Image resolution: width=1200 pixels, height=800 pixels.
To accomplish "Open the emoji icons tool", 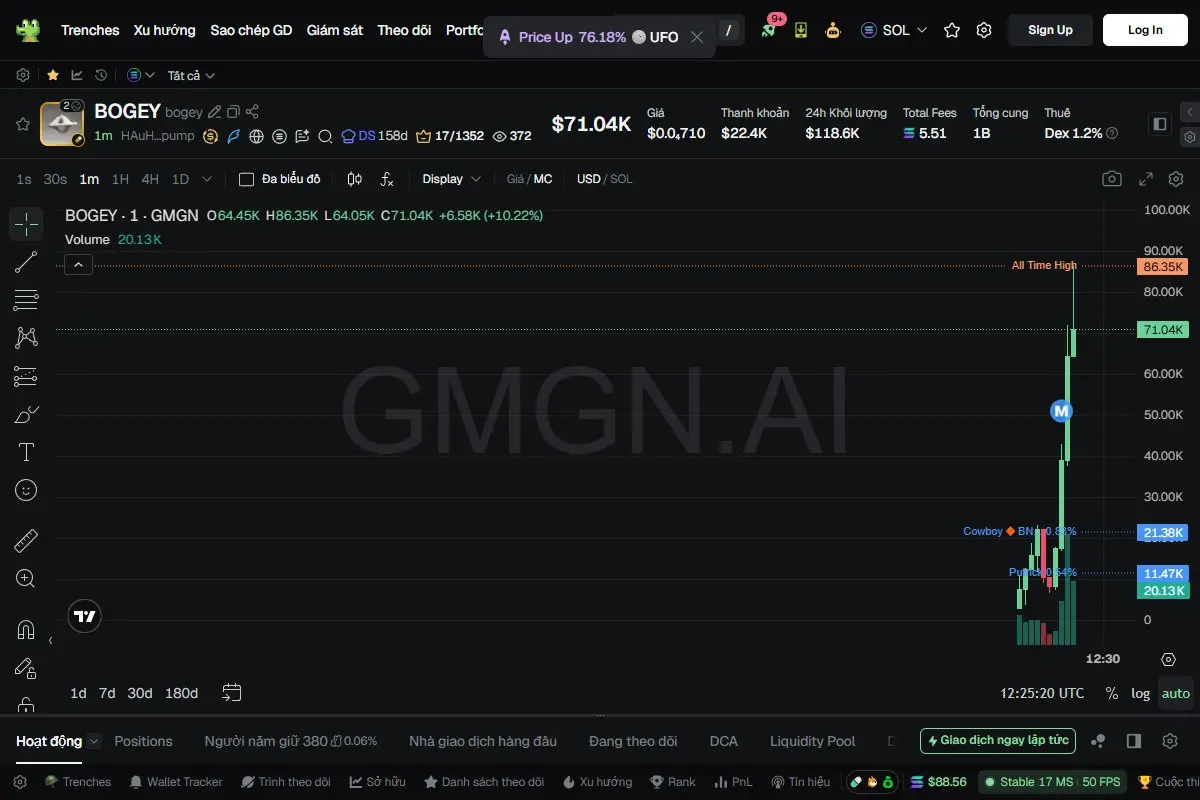I will coord(26,490).
